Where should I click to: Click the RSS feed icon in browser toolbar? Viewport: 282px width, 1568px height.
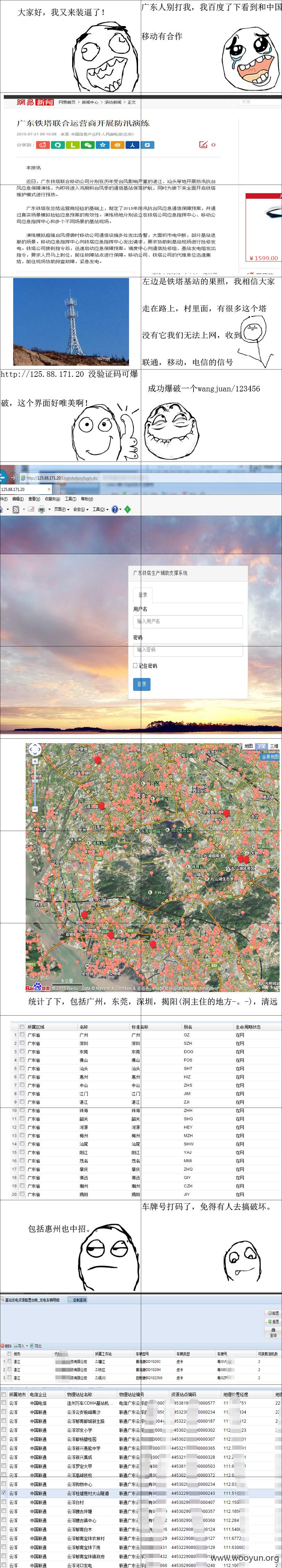(x=16, y=509)
